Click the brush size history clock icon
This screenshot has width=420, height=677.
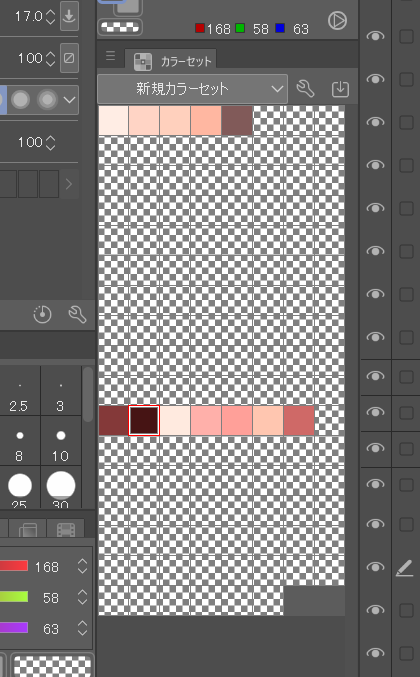(x=42, y=314)
